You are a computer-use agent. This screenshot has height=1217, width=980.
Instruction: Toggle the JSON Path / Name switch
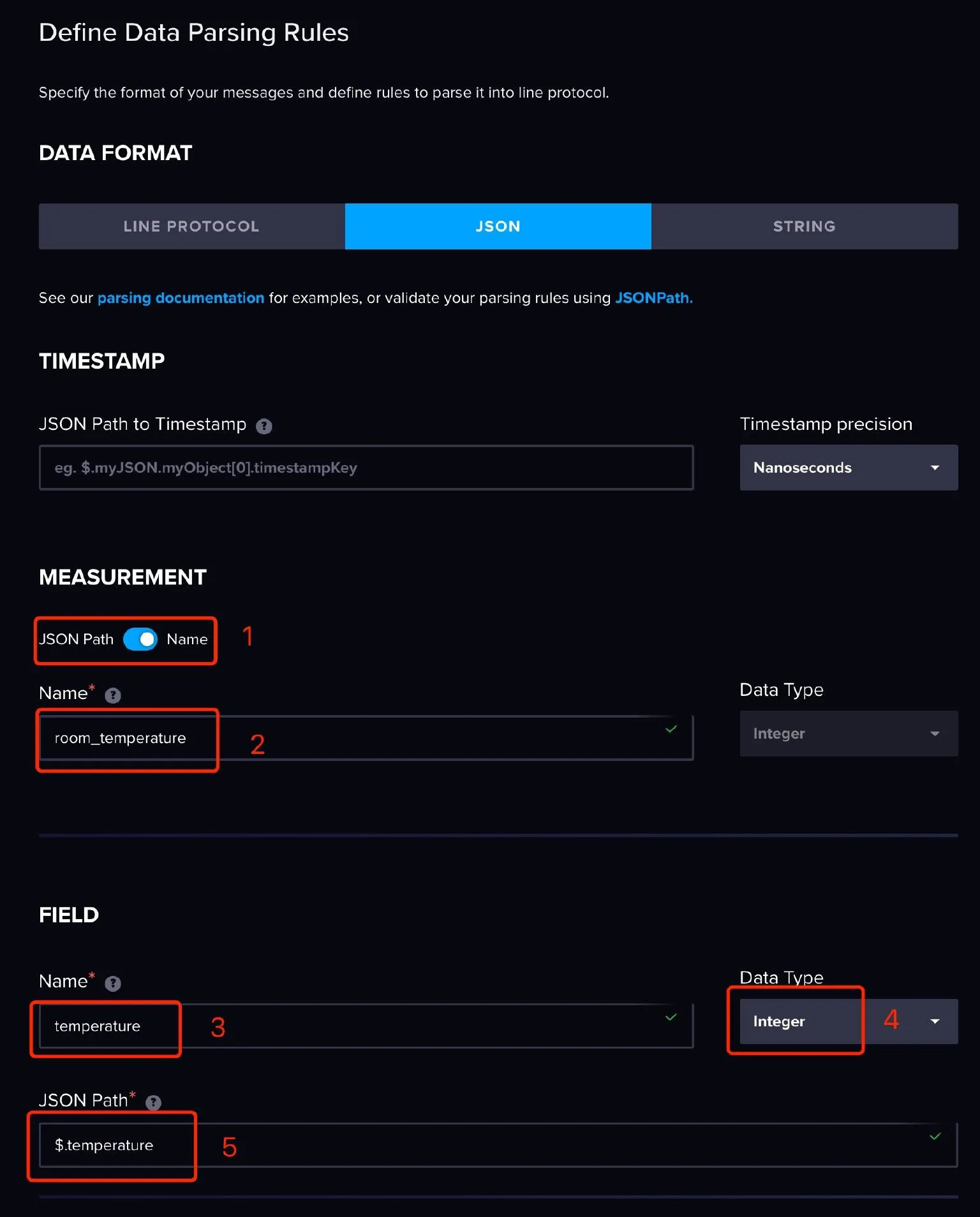140,639
